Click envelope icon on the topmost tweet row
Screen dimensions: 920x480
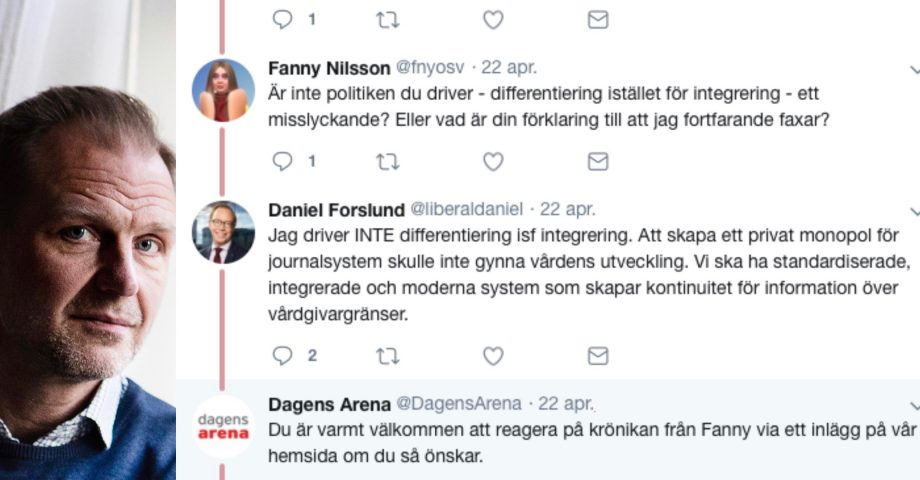(x=597, y=19)
